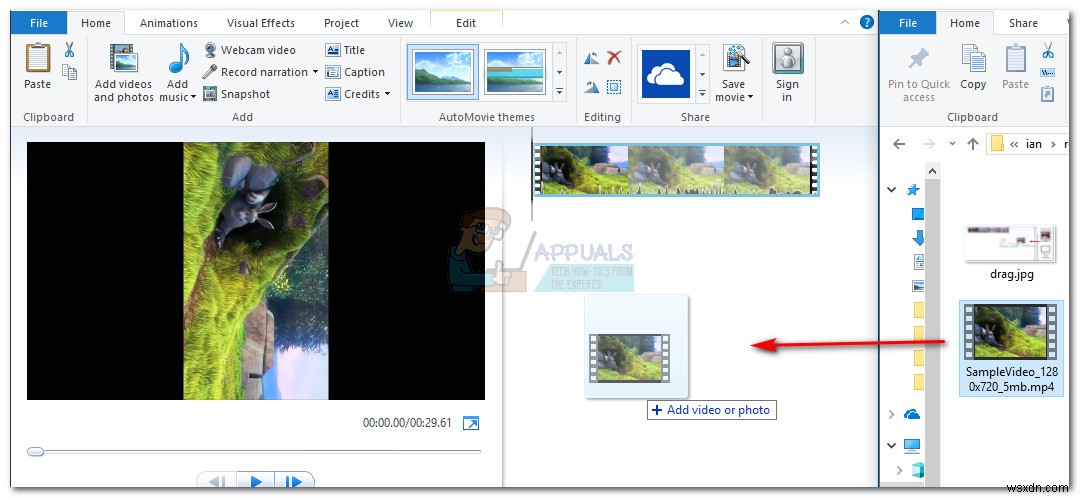Click the Paste button in File Explorer
The image size is (1080, 498).
pyautogui.click(x=1015, y=67)
